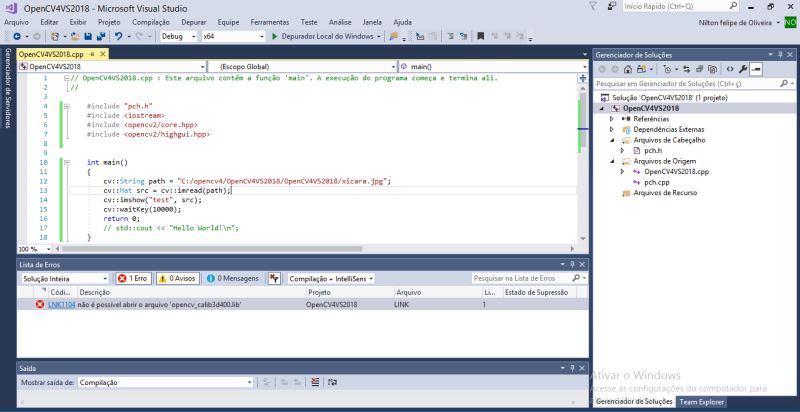Pin the OpenCV4VS2018.cpp tab
The image size is (800, 412).
coord(92,54)
